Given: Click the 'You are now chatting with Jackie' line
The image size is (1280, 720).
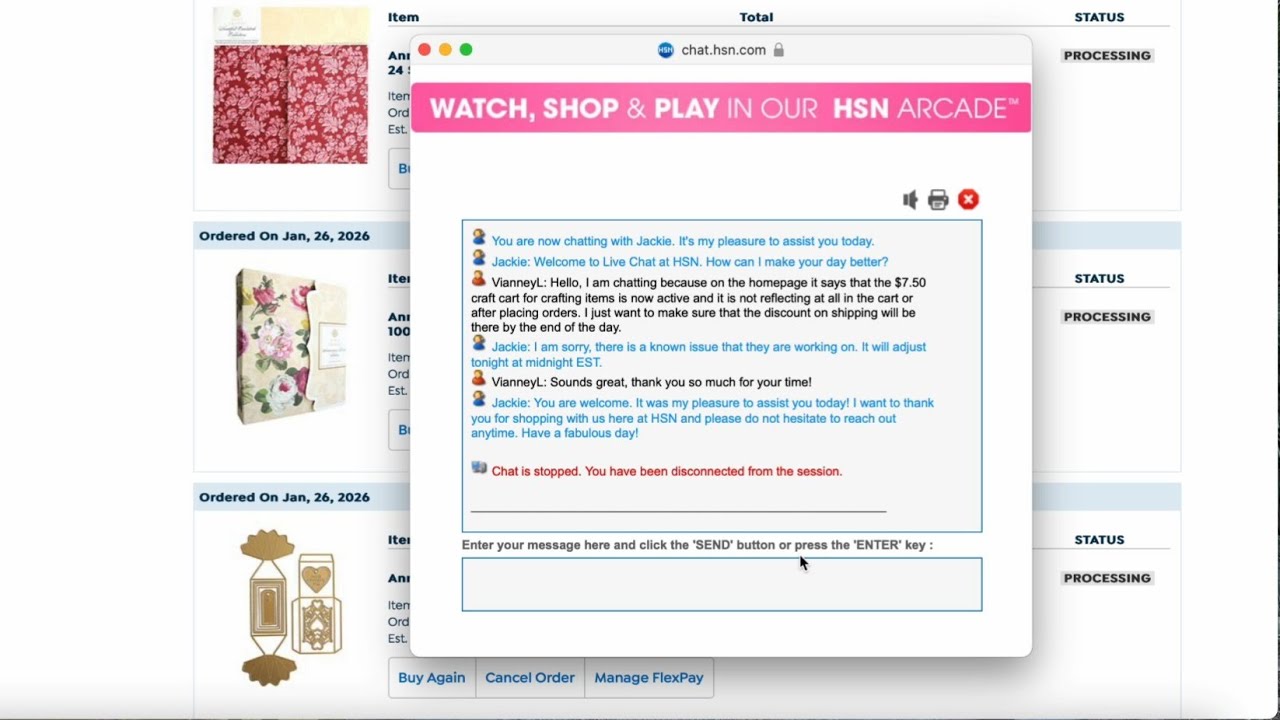Looking at the screenshot, I should 683,241.
